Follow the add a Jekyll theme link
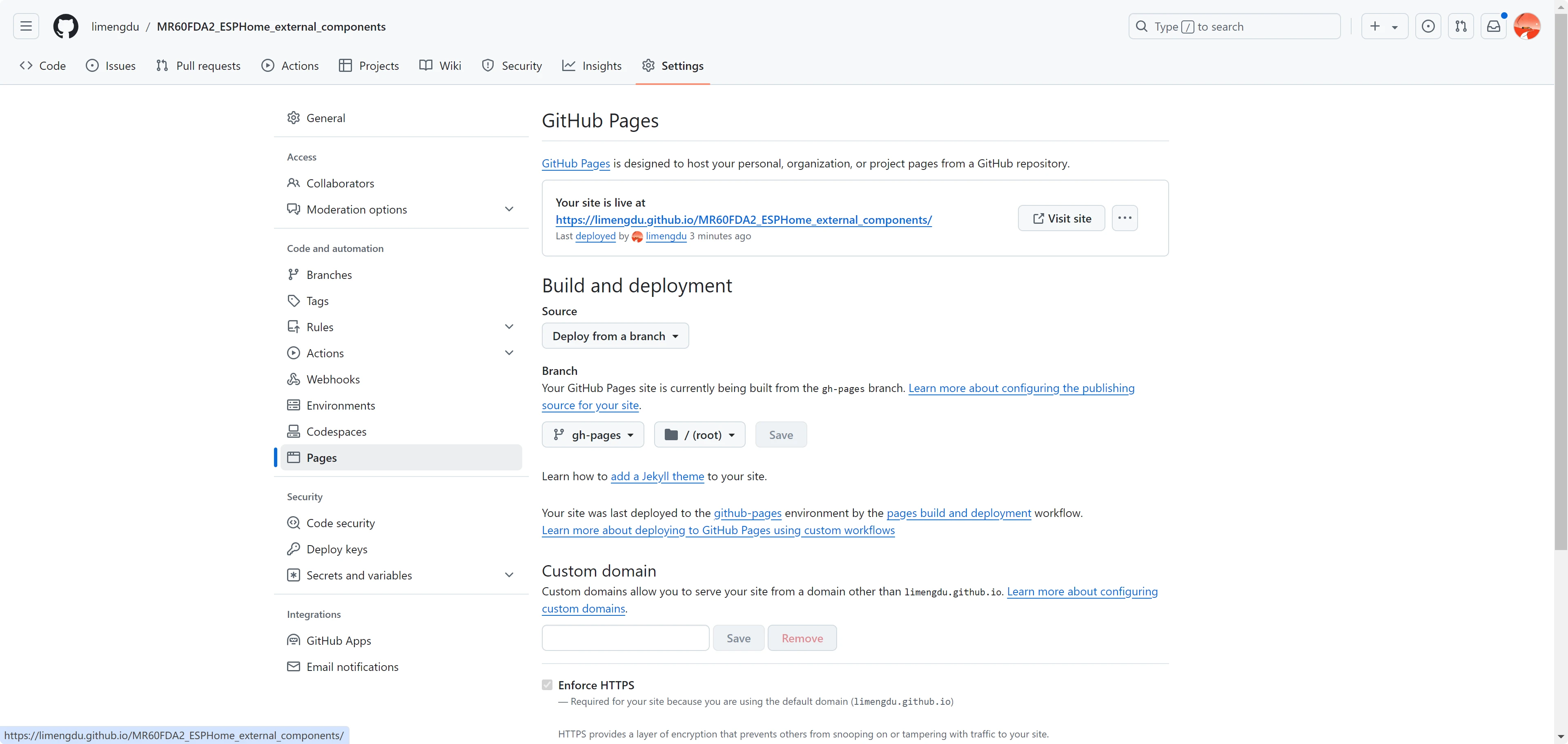Image resolution: width=1568 pixels, height=744 pixels. coord(657,476)
